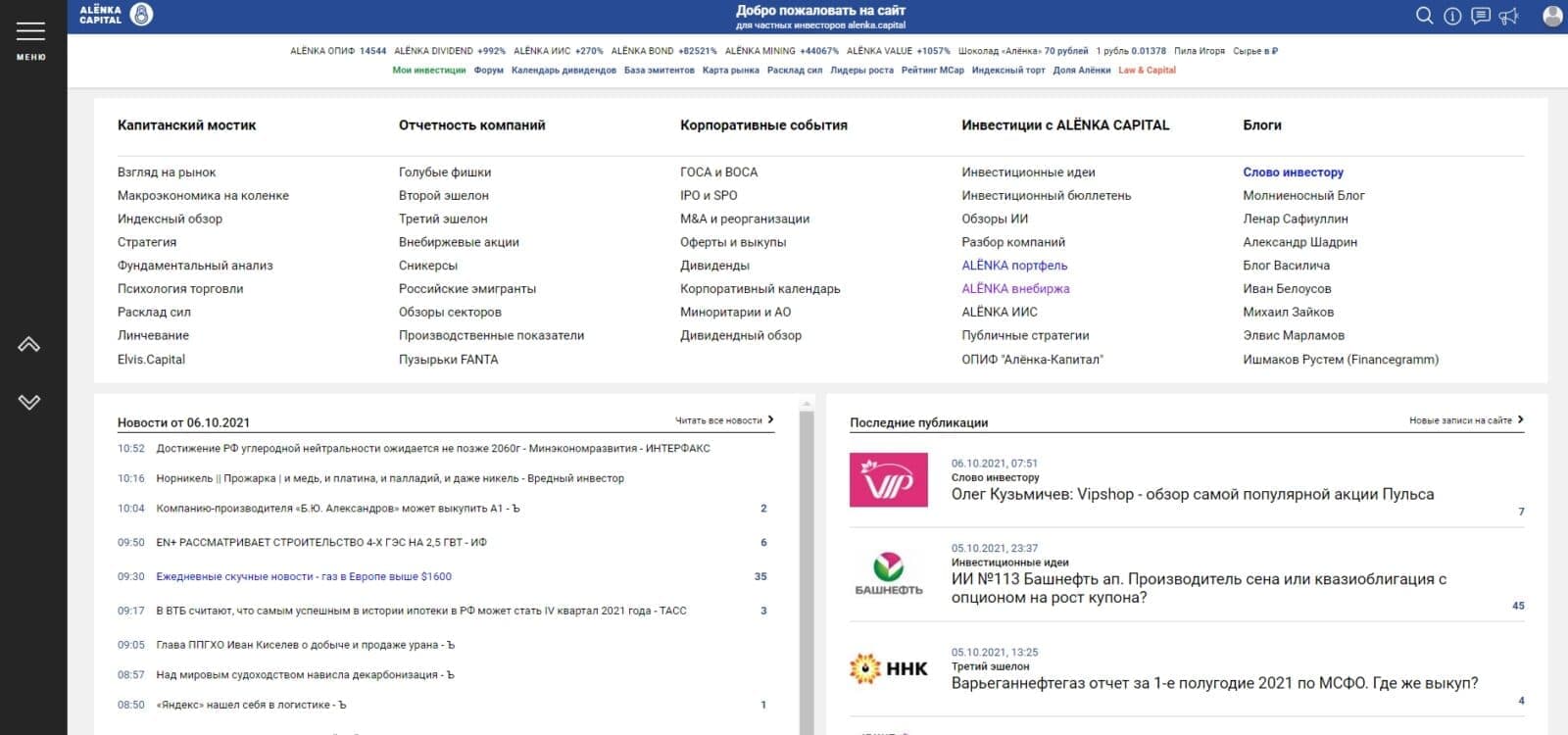Open 09:50 EN+ ГЭС news item
The height and width of the screenshot is (735, 1568).
click(x=321, y=543)
